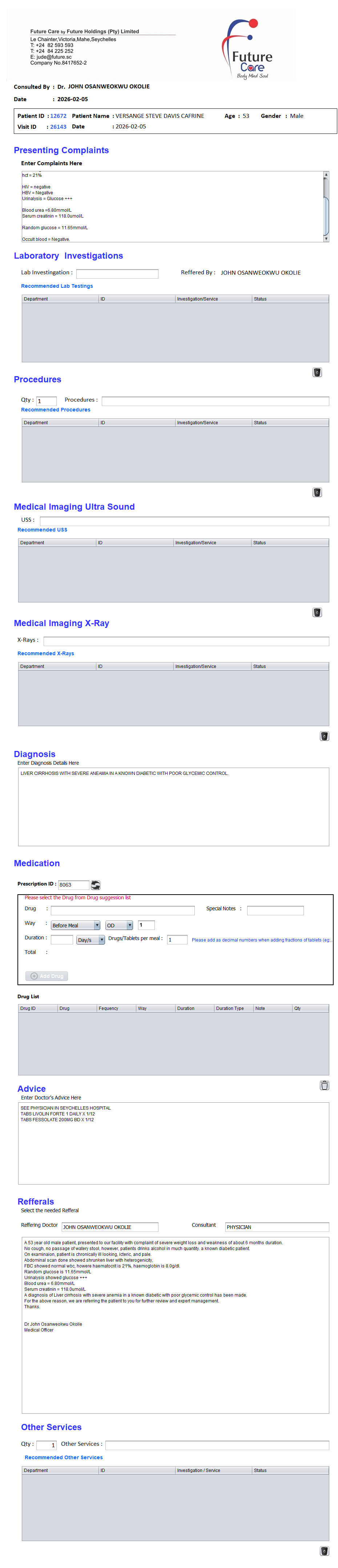The image size is (338, 1568).
Task: Open Patient ID 12672 link
Action: tap(59, 116)
